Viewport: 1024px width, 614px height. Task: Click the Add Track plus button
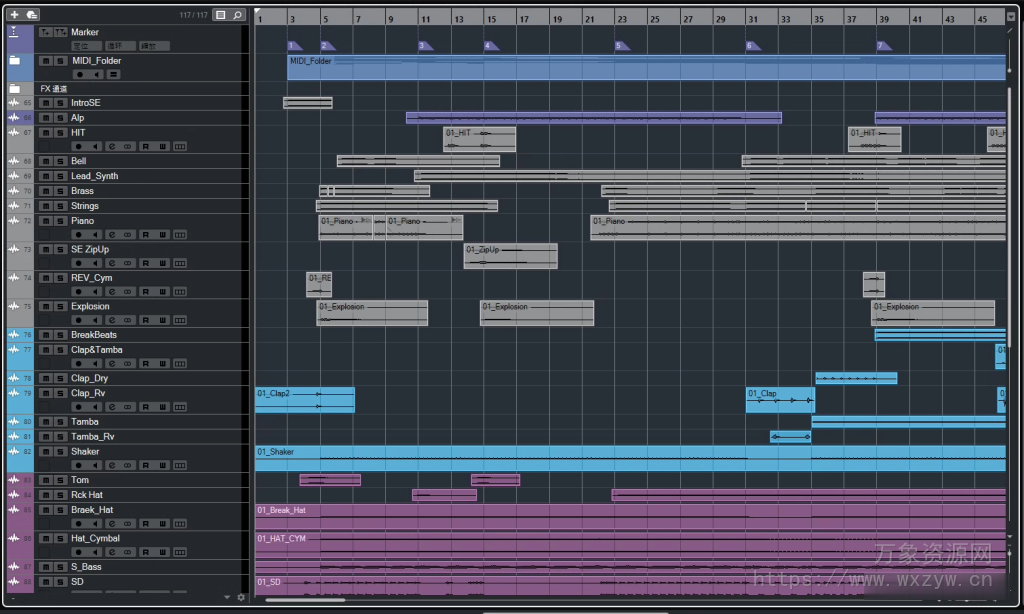click(x=14, y=15)
